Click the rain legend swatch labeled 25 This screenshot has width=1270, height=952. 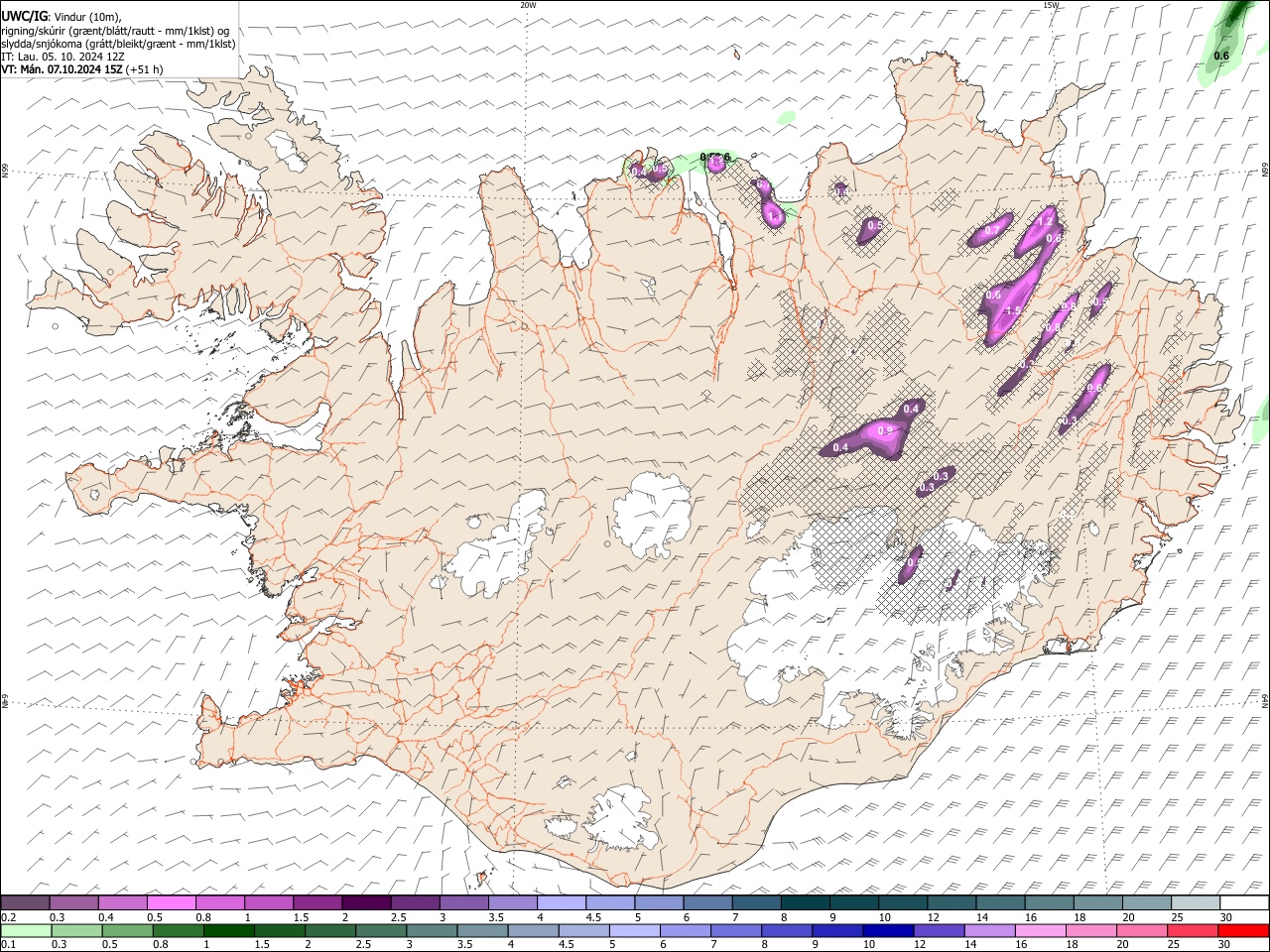click(x=1193, y=930)
